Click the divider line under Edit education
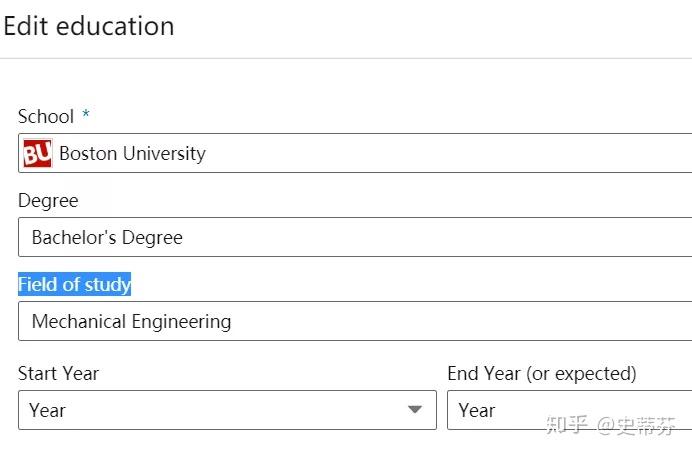The width and height of the screenshot is (692, 453). click(x=346, y=58)
